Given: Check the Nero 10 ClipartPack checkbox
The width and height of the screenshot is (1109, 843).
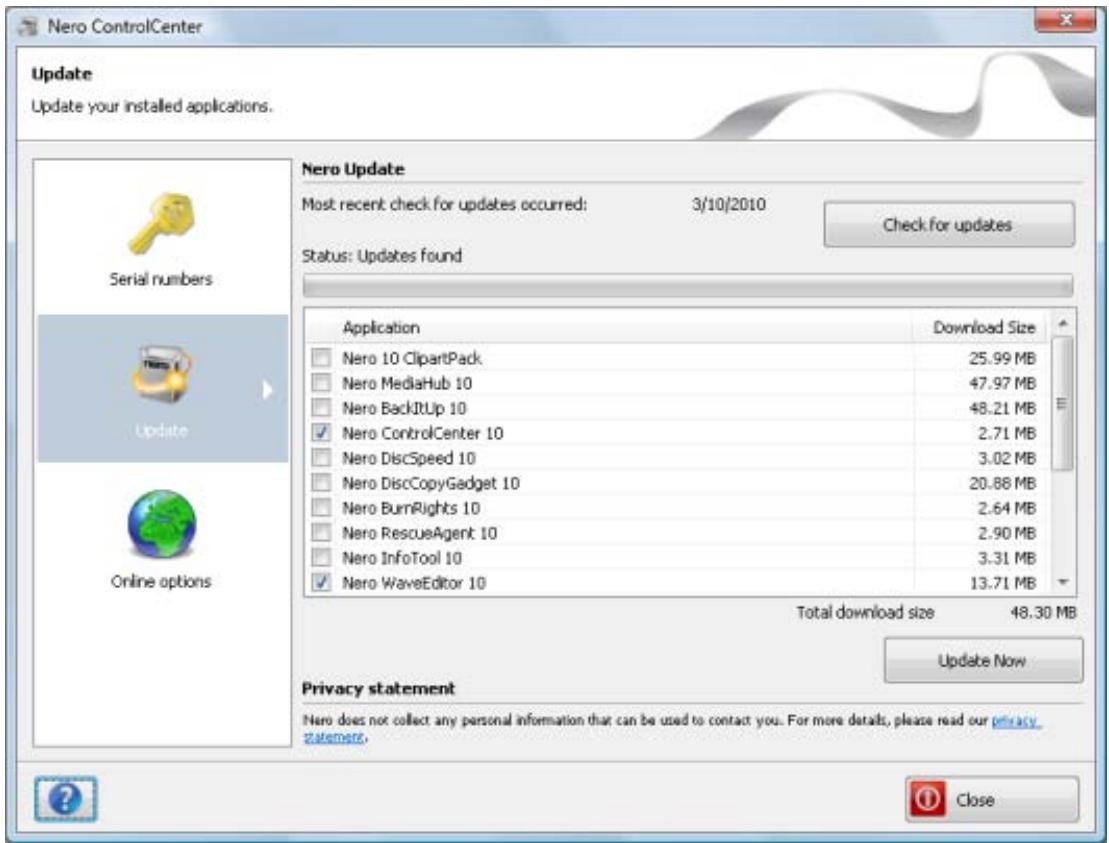Looking at the screenshot, I should pyautogui.click(x=321, y=357).
